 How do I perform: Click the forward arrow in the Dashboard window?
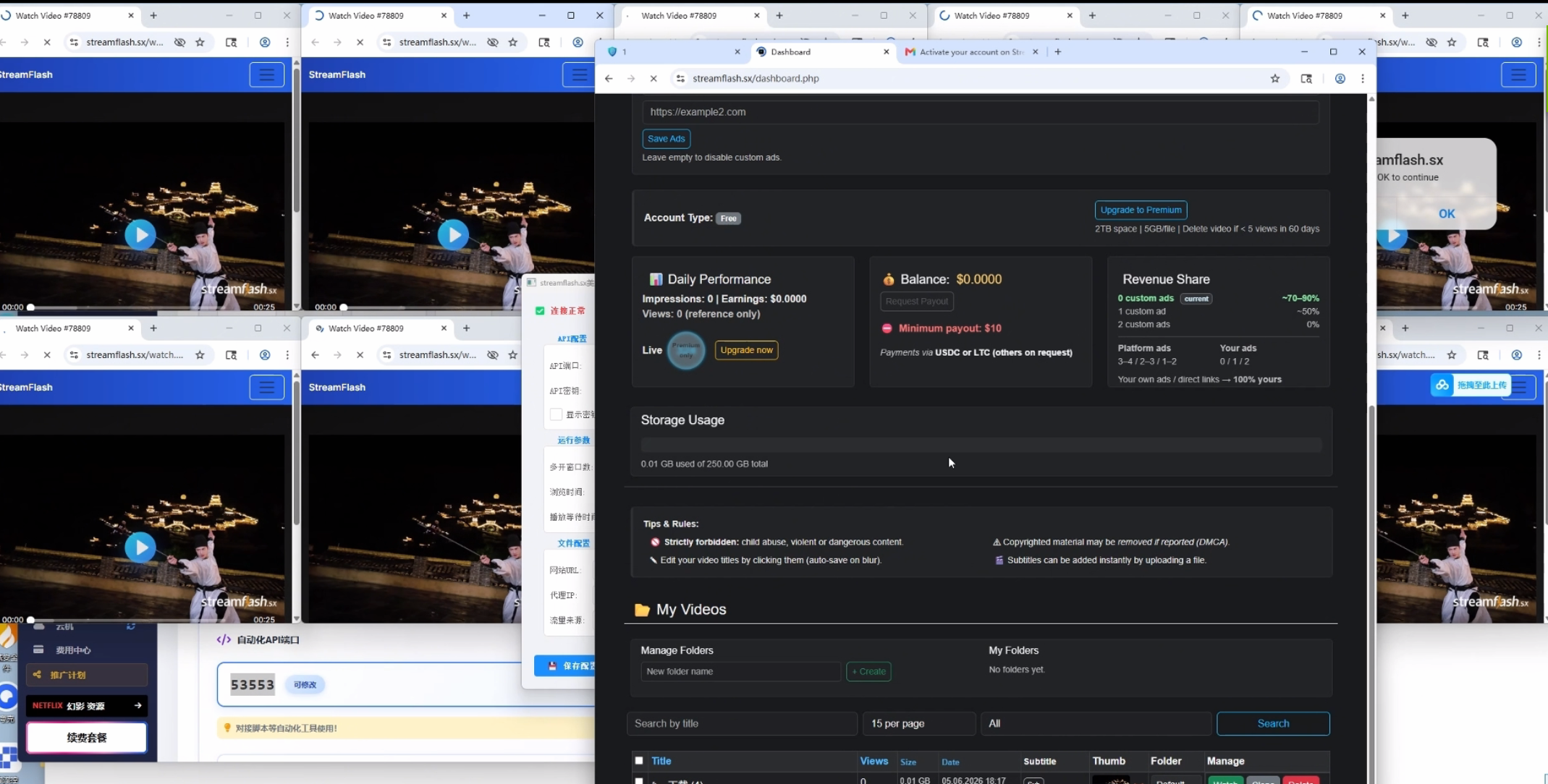tap(631, 78)
